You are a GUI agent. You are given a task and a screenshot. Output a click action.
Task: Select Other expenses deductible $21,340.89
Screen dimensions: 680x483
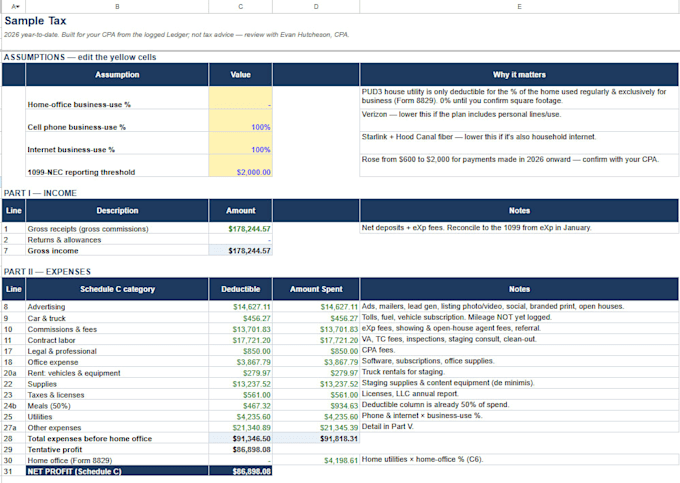pos(241,428)
